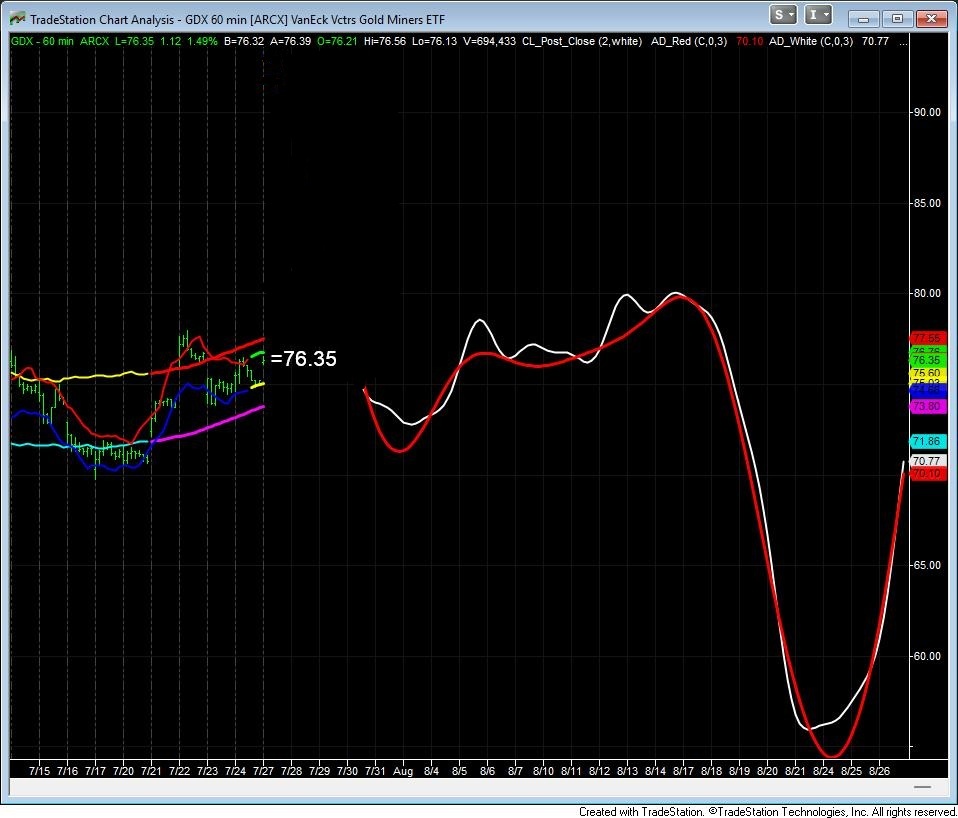Image resolution: width=958 pixels, height=818 pixels.
Task: Open the I dropdown in the title bar
Action: (x=818, y=15)
